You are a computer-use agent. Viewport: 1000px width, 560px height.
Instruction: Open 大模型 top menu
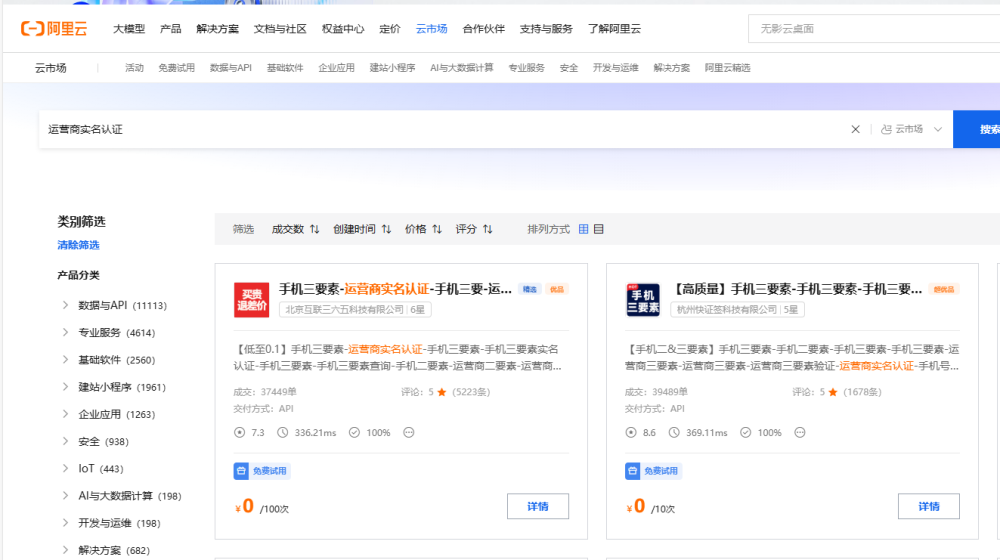point(129,29)
